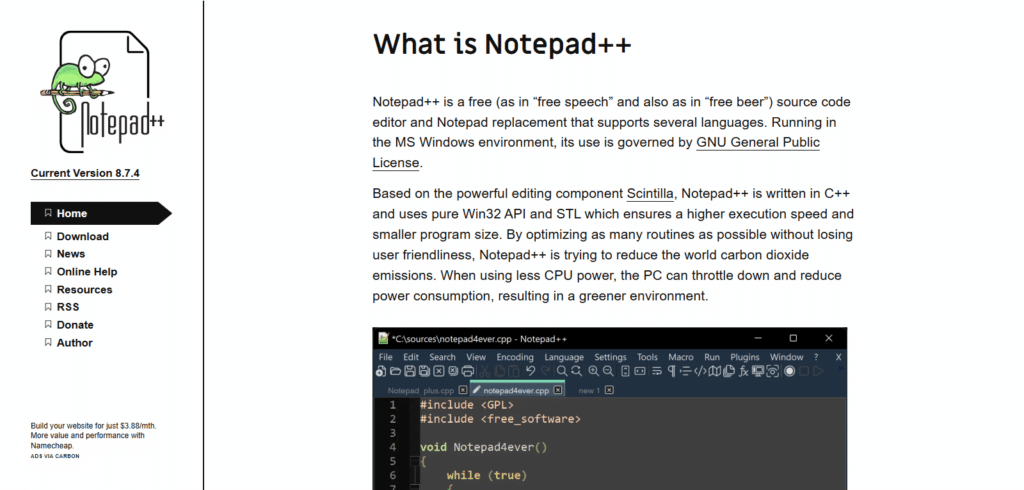
Task: Open the Encoding menu
Action: tap(515, 357)
